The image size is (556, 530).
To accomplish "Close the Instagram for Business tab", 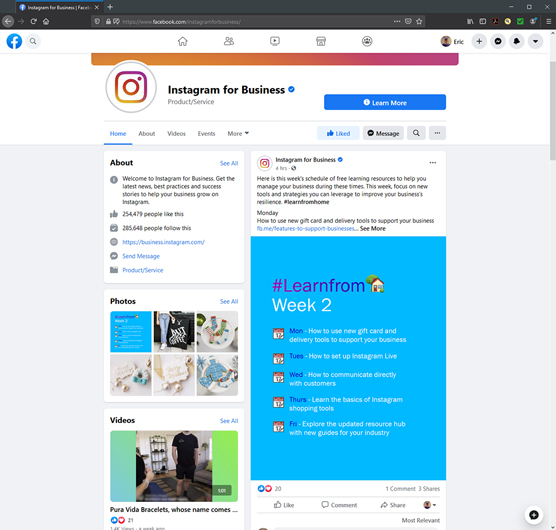I will click(x=96, y=7).
